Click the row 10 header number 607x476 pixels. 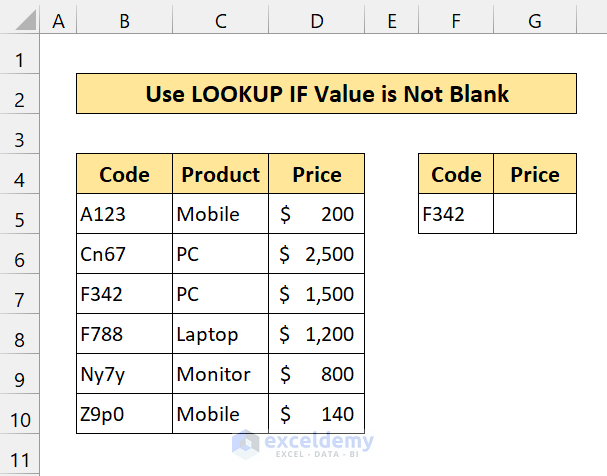(x=20, y=414)
